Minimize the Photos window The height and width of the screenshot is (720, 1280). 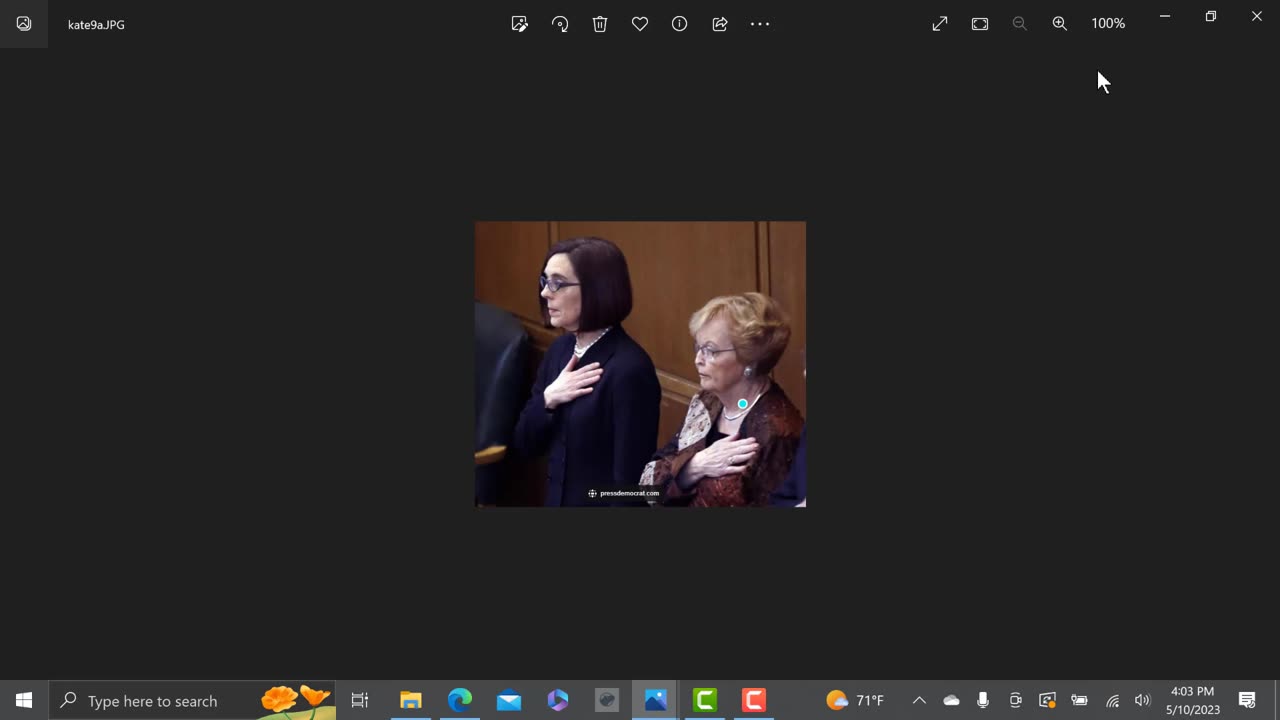[x=1165, y=16]
